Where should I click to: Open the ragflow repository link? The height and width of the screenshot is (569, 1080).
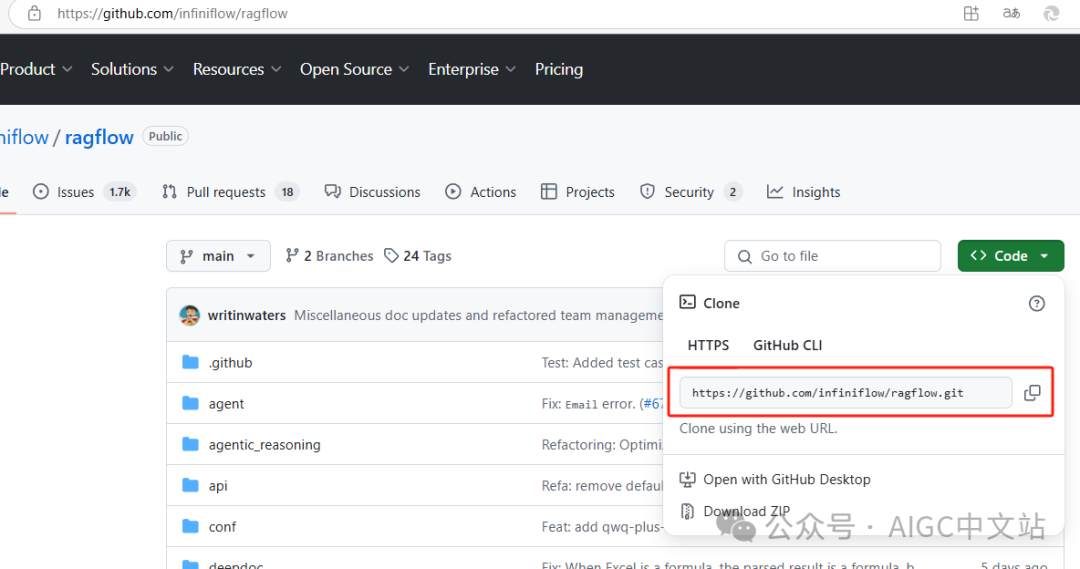[x=99, y=137]
